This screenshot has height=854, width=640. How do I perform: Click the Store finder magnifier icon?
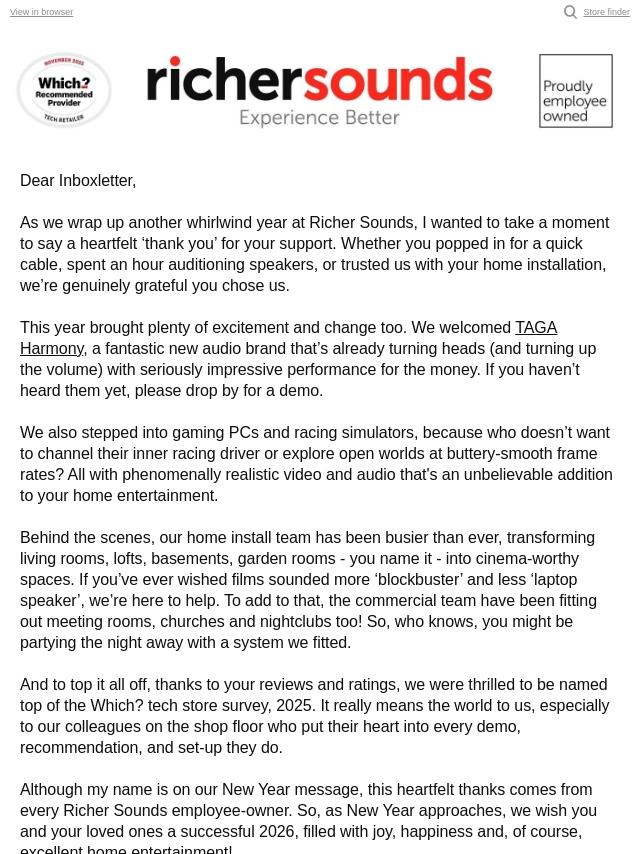[570, 12]
